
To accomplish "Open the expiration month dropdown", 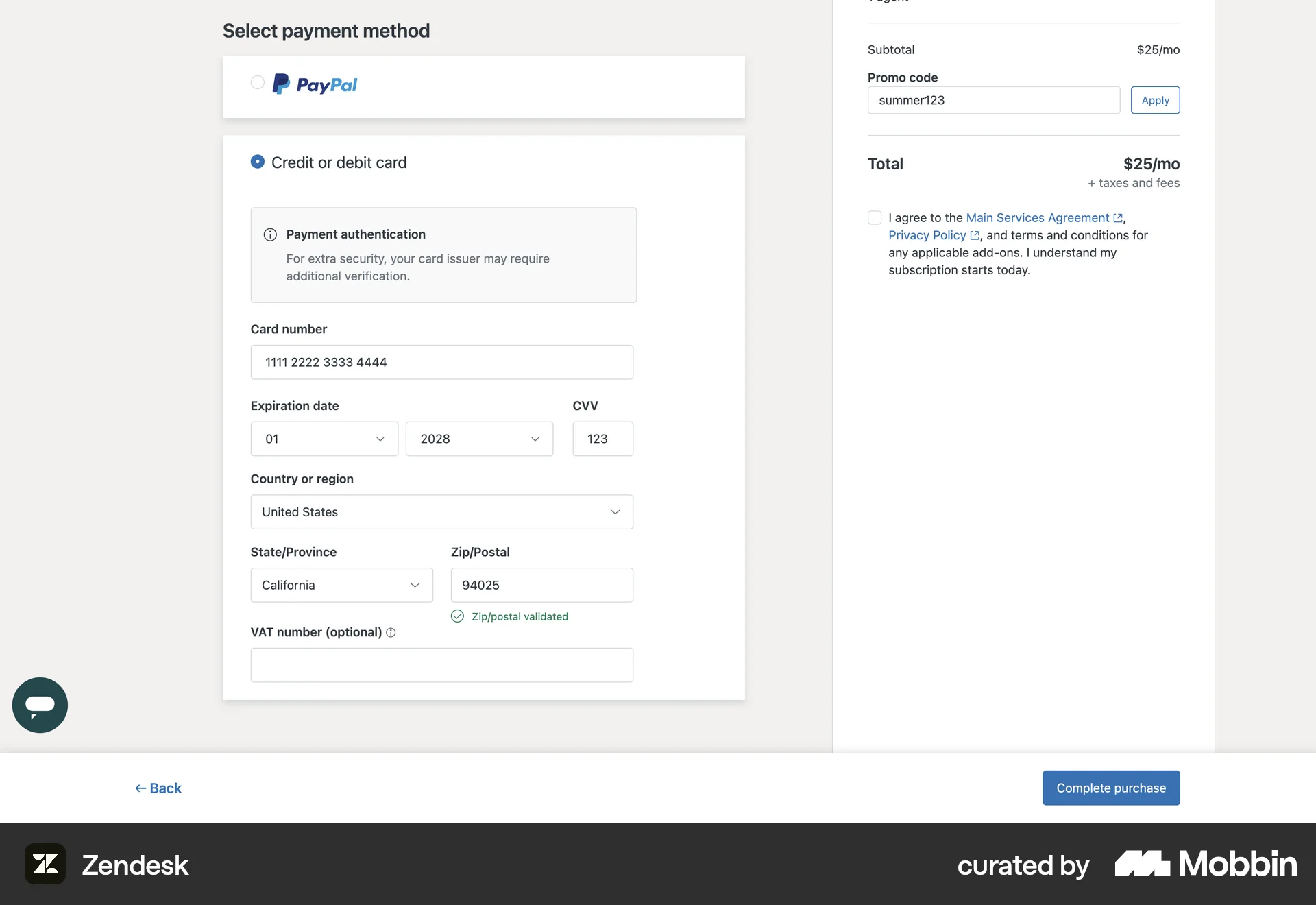I will [324, 439].
